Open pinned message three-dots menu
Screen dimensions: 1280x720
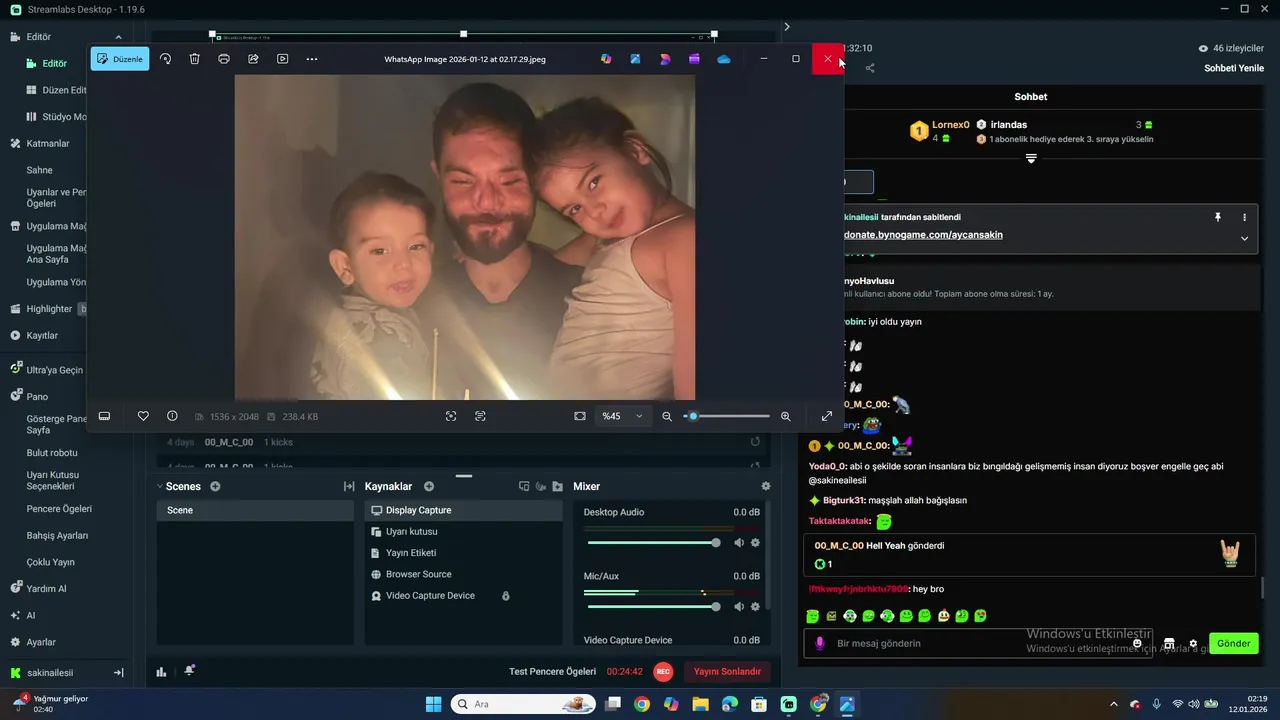(x=1244, y=217)
